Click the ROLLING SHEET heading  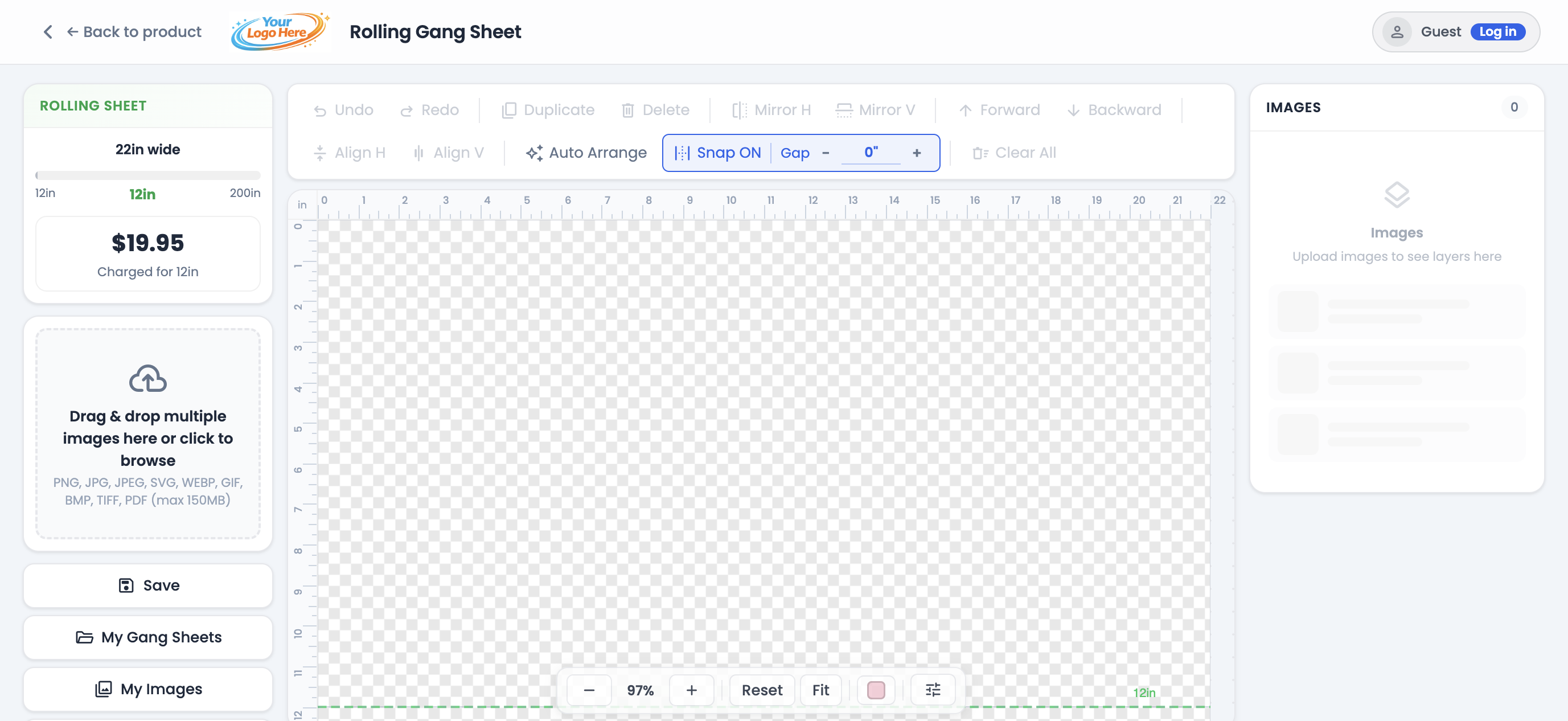coord(93,106)
